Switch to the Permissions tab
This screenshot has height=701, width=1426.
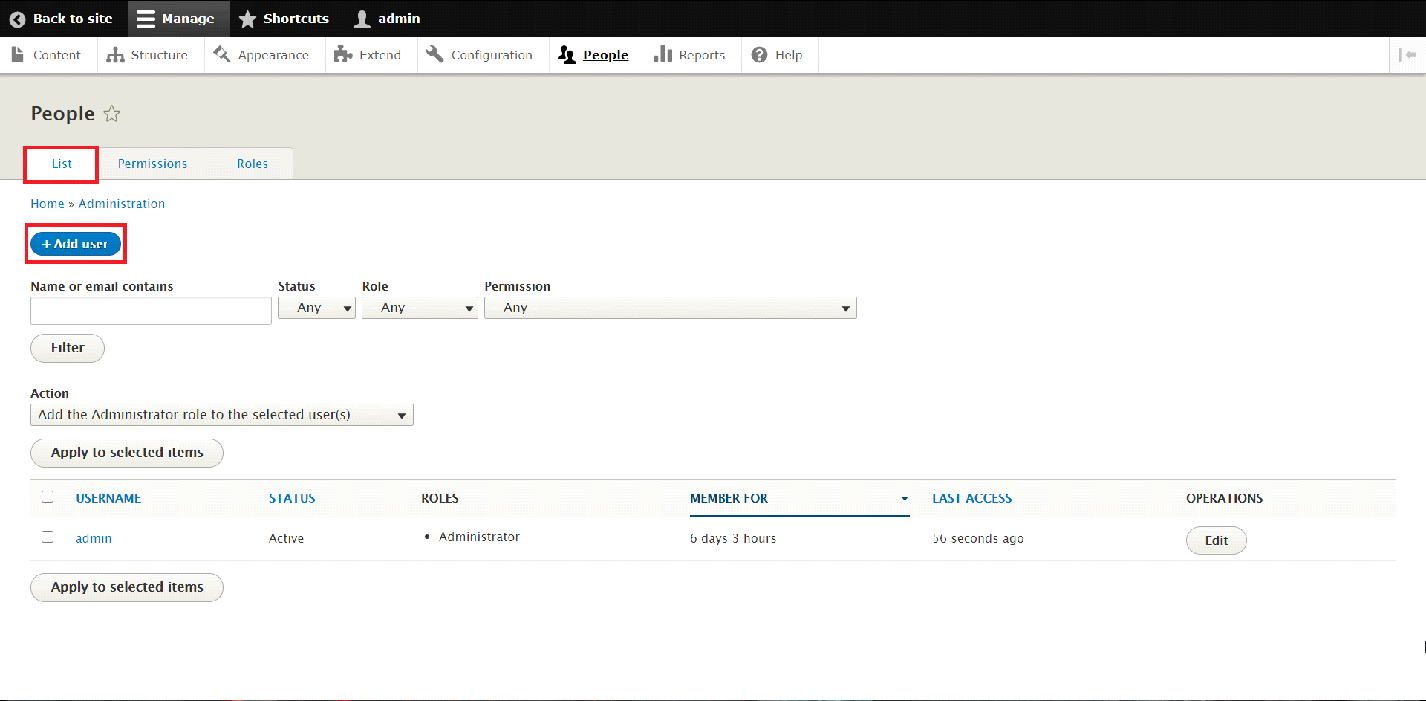pos(152,164)
